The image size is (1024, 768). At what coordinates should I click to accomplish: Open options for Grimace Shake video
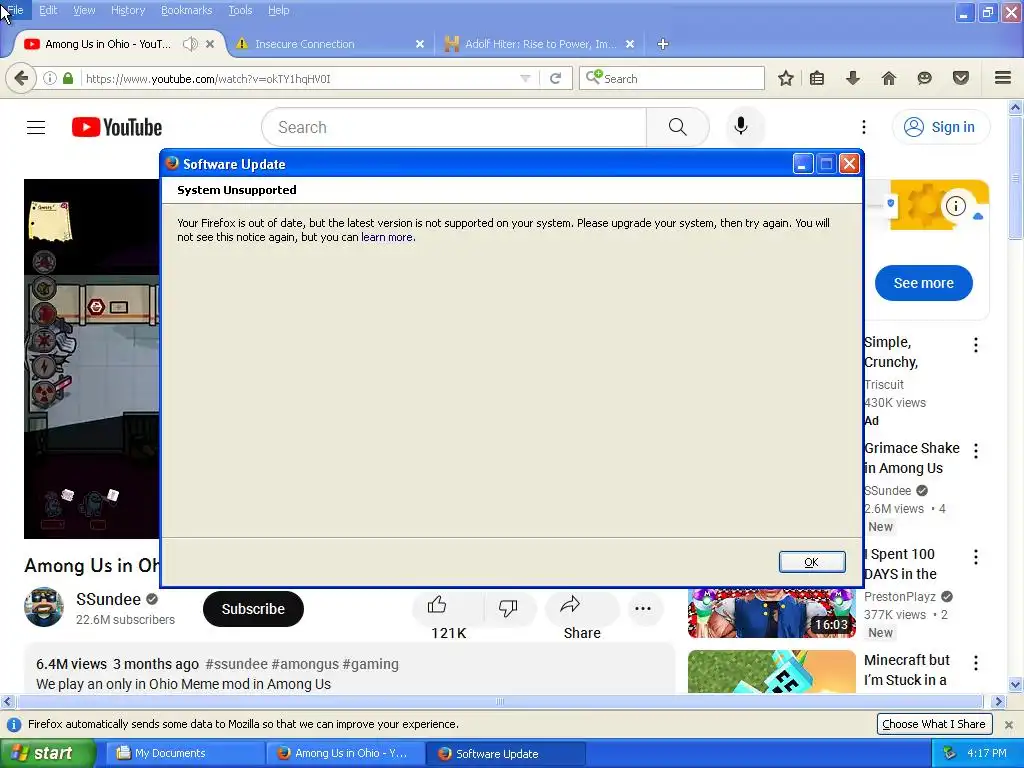pyautogui.click(x=976, y=451)
